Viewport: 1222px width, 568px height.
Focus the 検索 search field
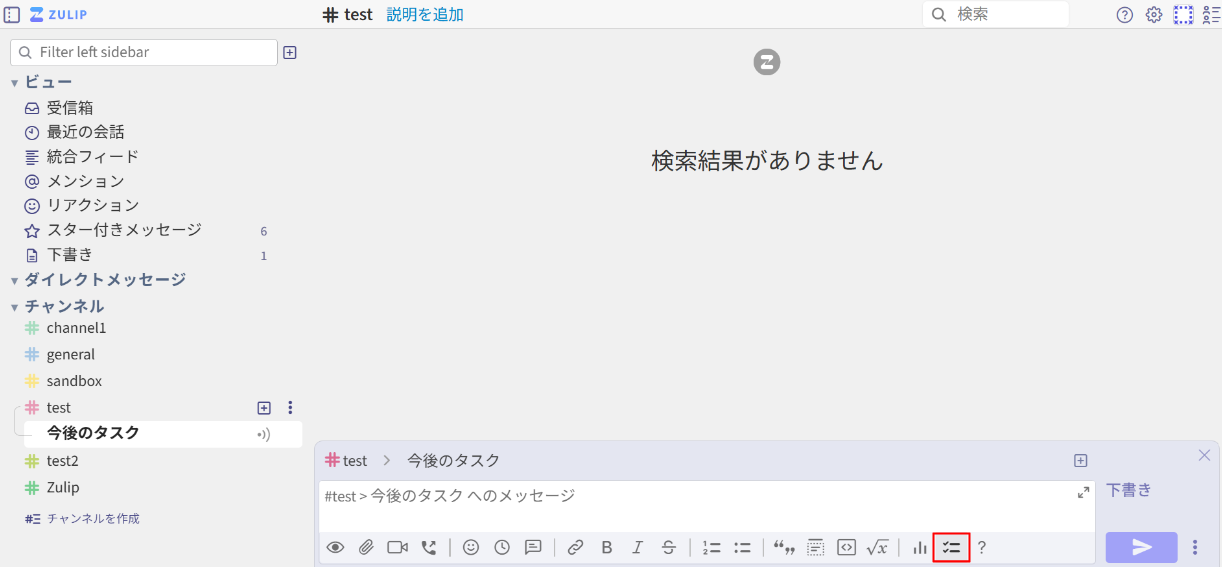tap(995, 14)
